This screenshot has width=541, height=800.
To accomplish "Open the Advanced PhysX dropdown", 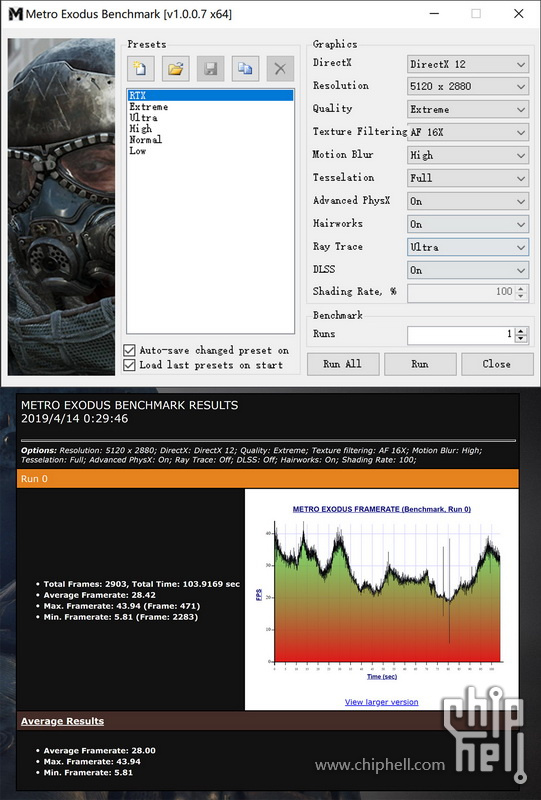I will [468, 201].
